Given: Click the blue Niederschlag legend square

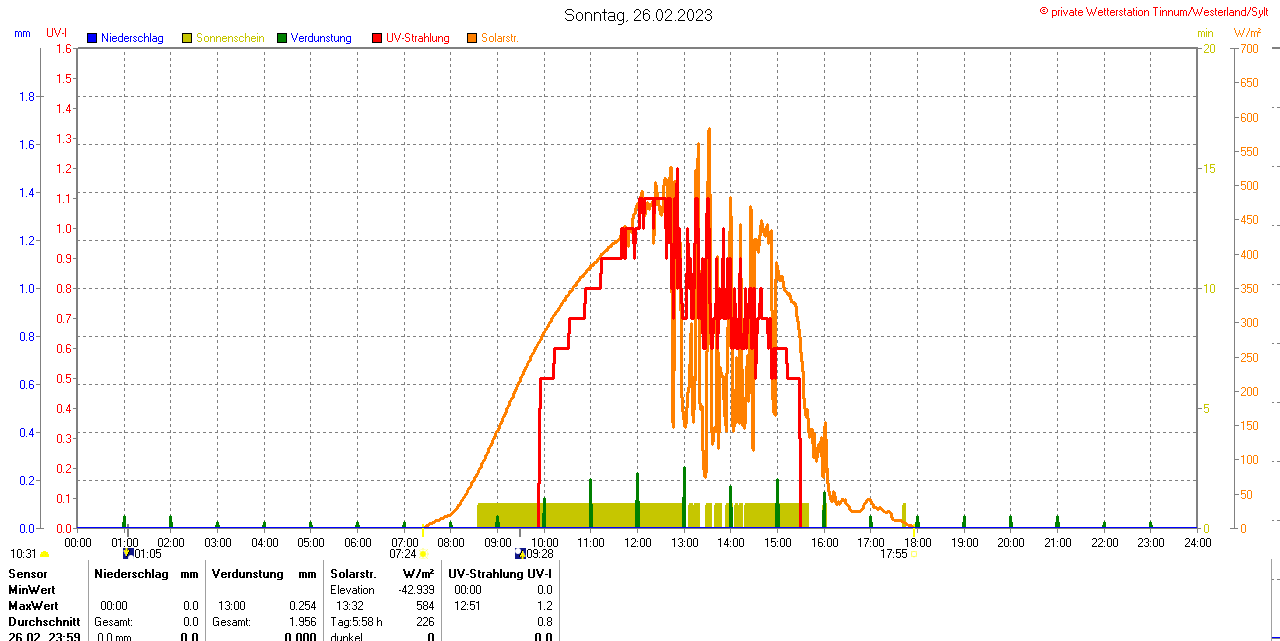Looking at the screenshot, I should pyautogui.click(x=92, y=38).
